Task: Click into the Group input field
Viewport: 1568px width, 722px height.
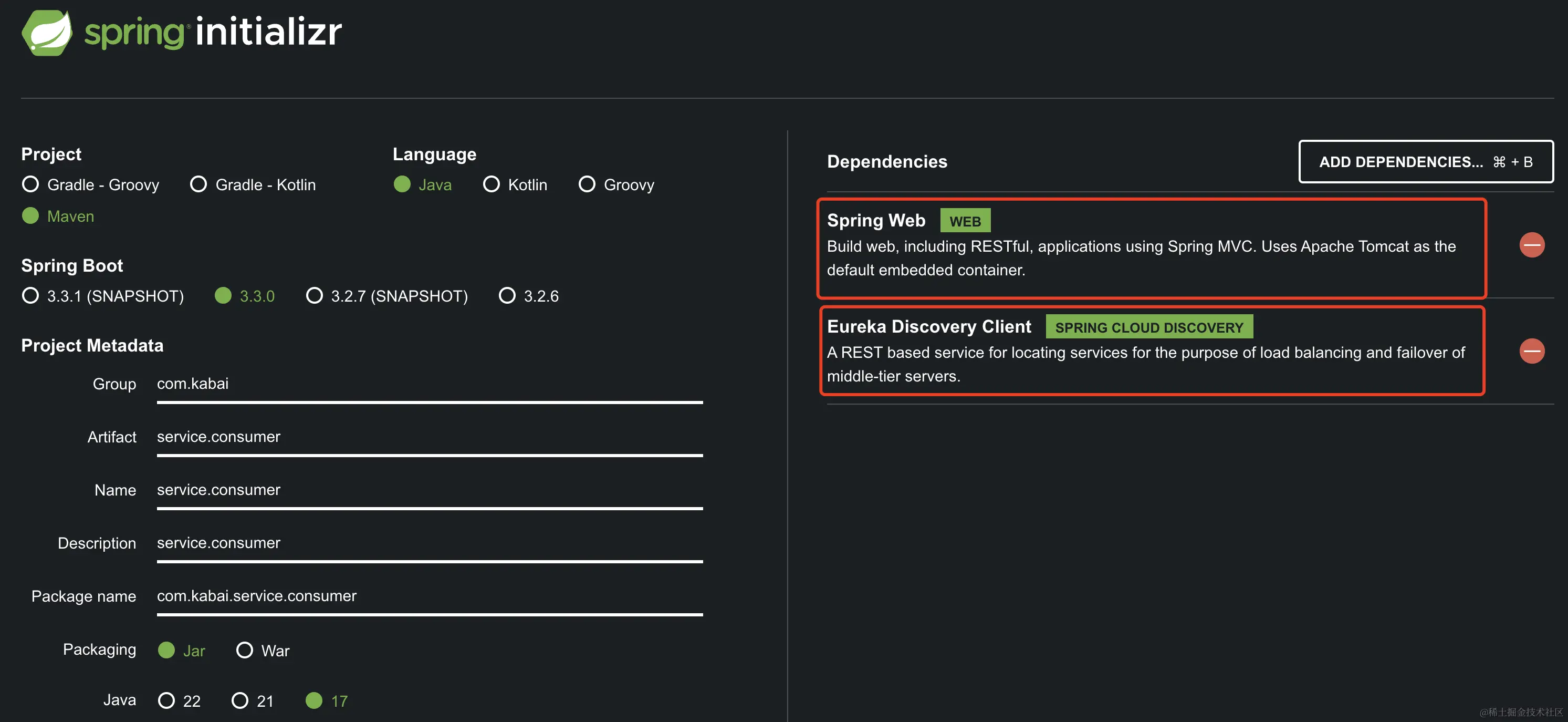Action: pos(429,384)
